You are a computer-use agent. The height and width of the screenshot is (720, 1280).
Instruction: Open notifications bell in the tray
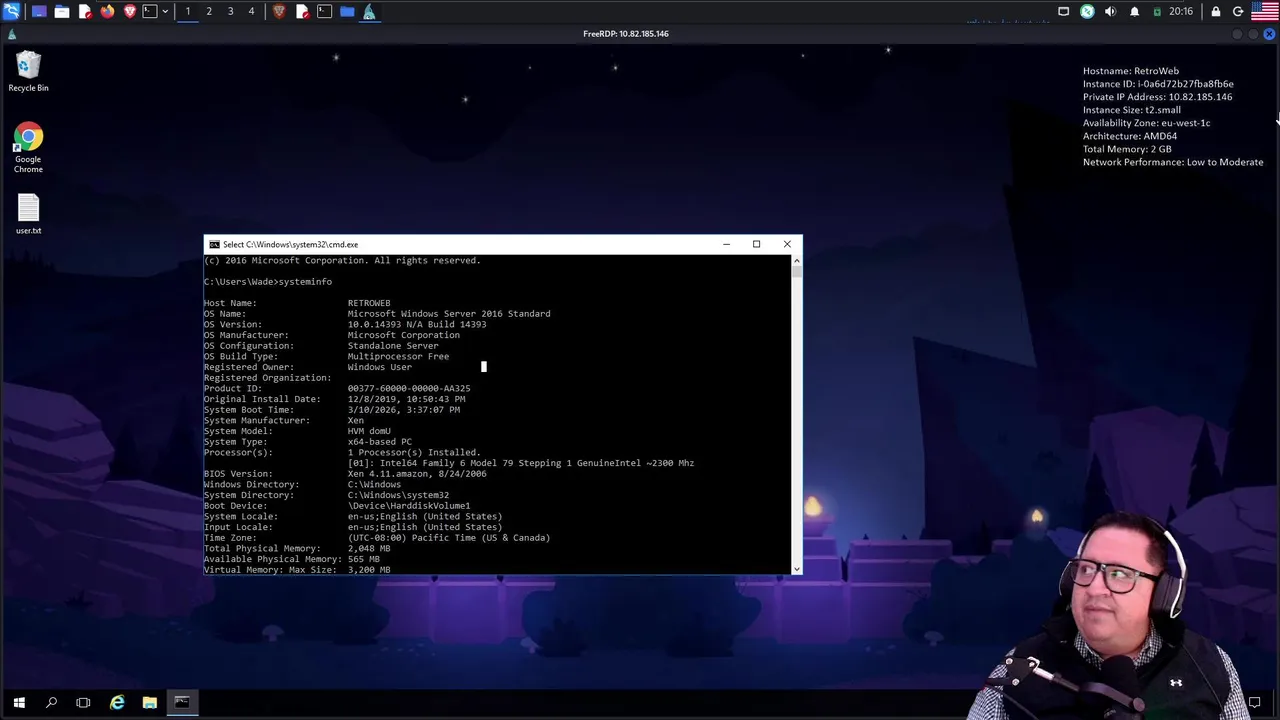pos(1135,11)
